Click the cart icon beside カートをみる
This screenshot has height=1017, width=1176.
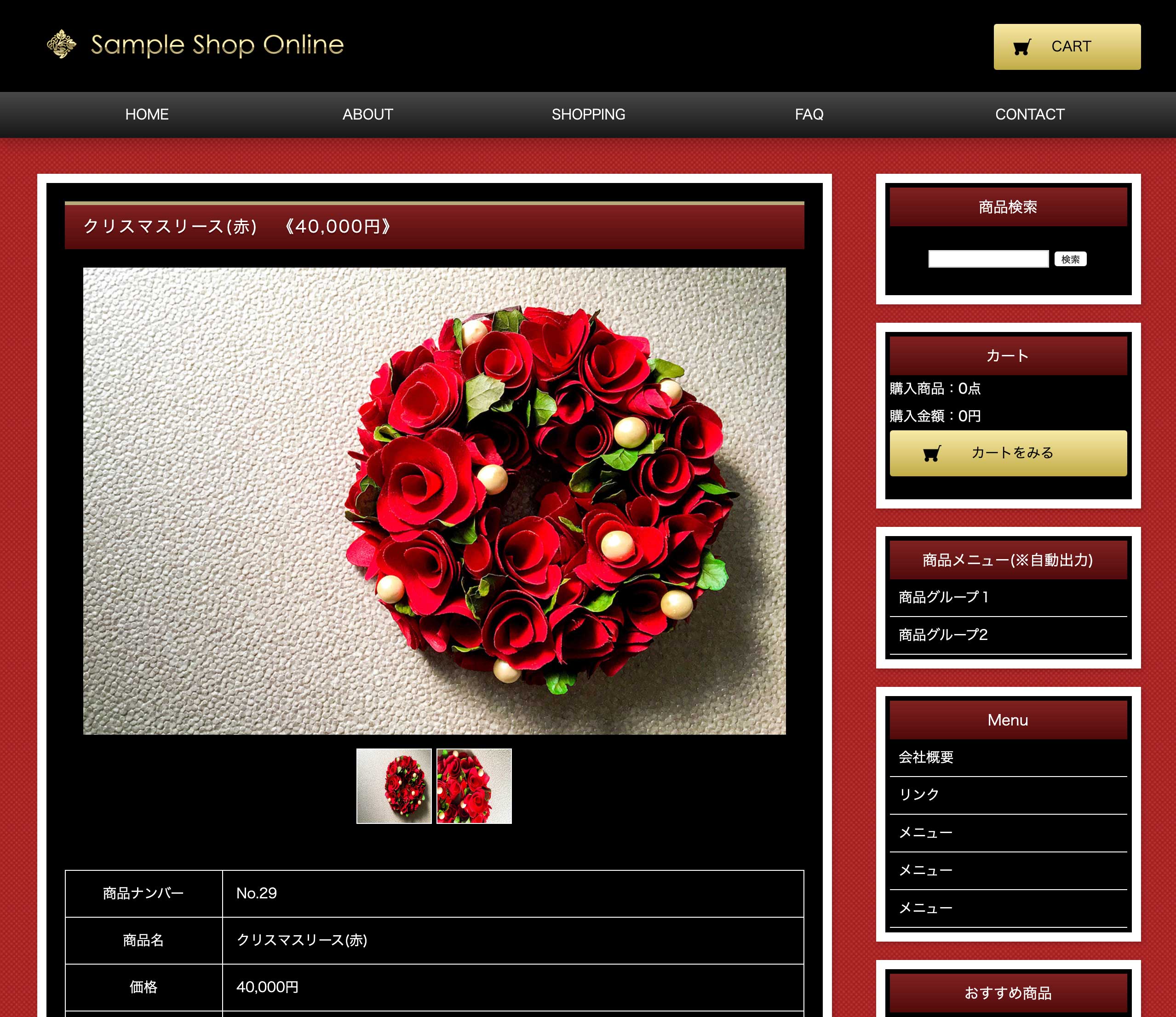pos(932,453)
